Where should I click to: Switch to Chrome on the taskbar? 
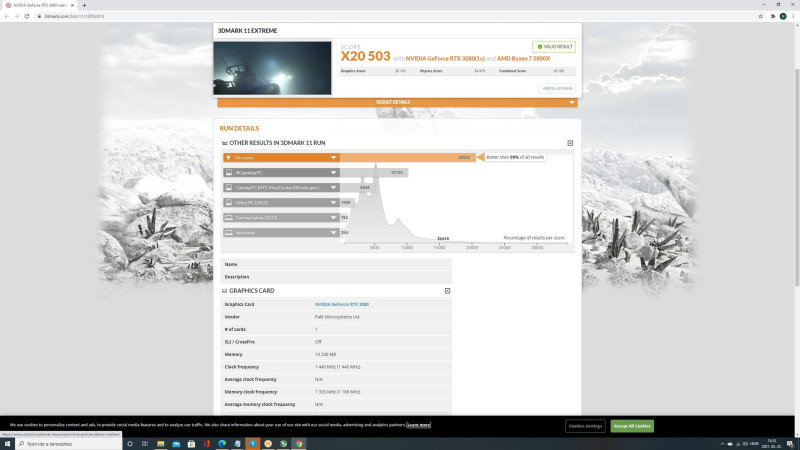click(x=298, y=444)
